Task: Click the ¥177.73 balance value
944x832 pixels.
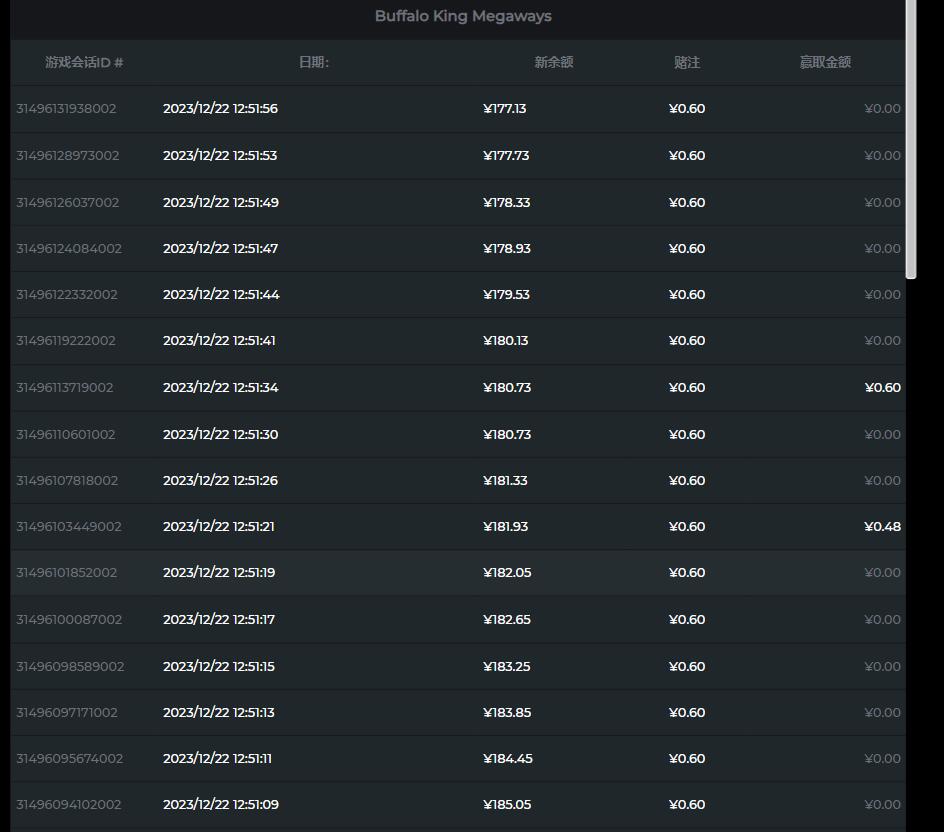Action: click(x=506, y=155)
